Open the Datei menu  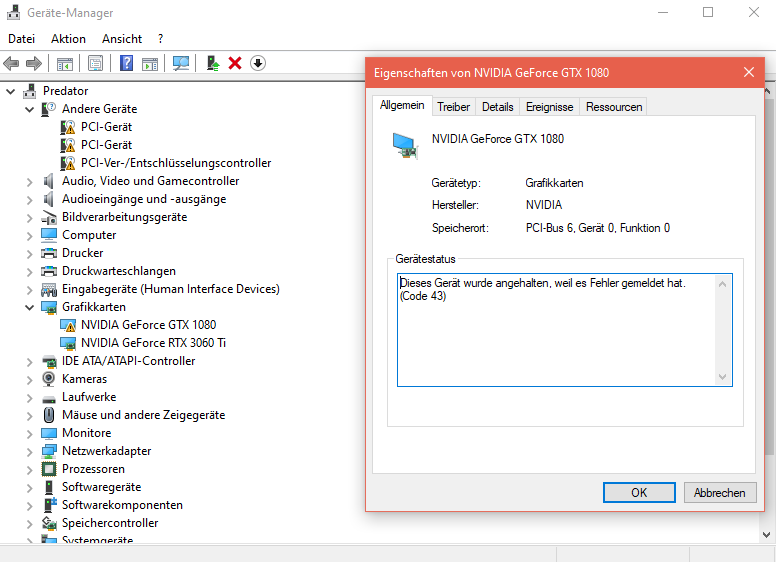point(22,39)
